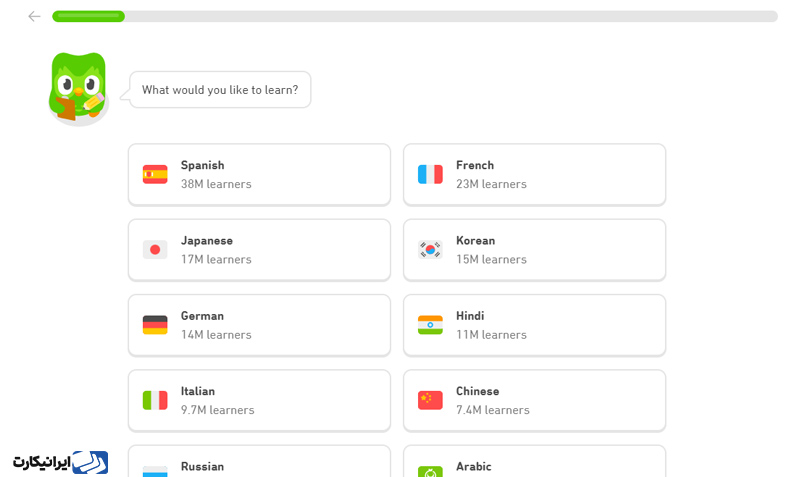Select the Russian language option
This screenshot has height=477, width=800.
259,461
